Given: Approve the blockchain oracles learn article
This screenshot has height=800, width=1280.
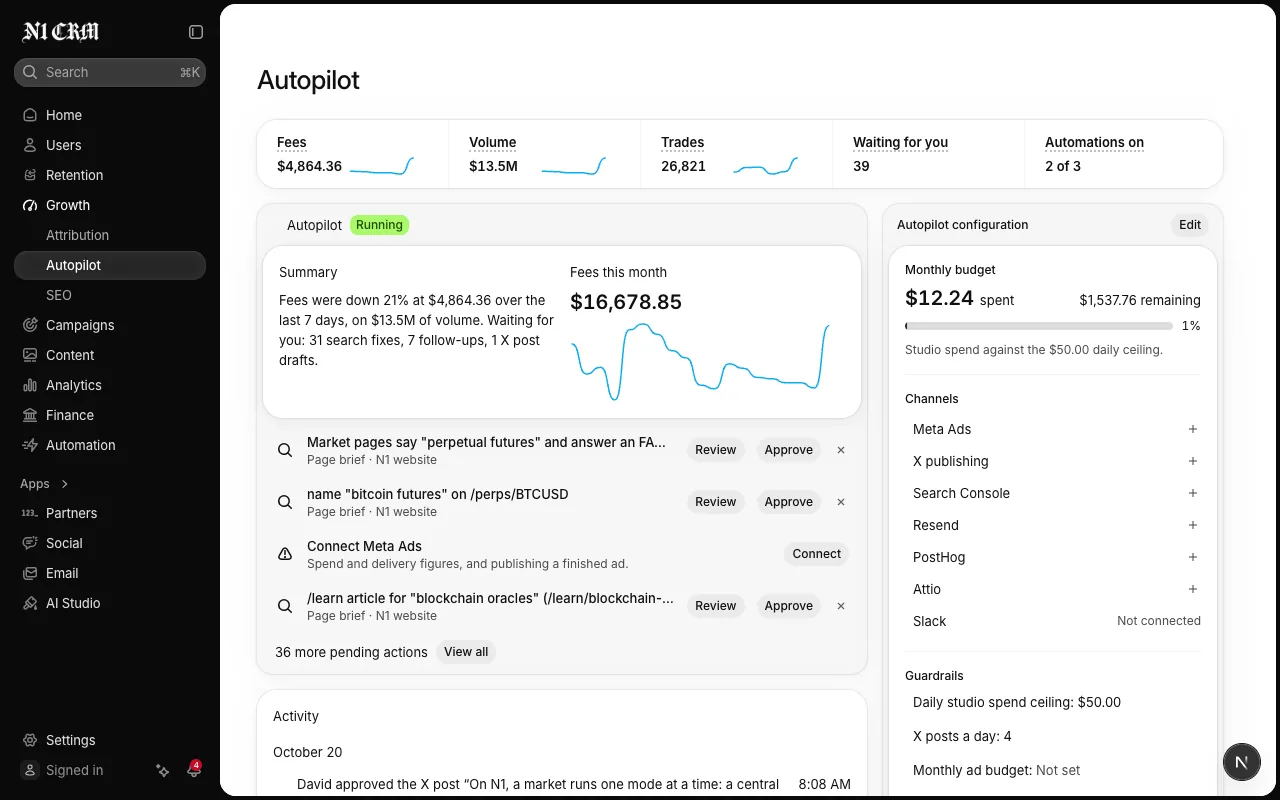Looking at the screenshot, I should pos(789,606).
